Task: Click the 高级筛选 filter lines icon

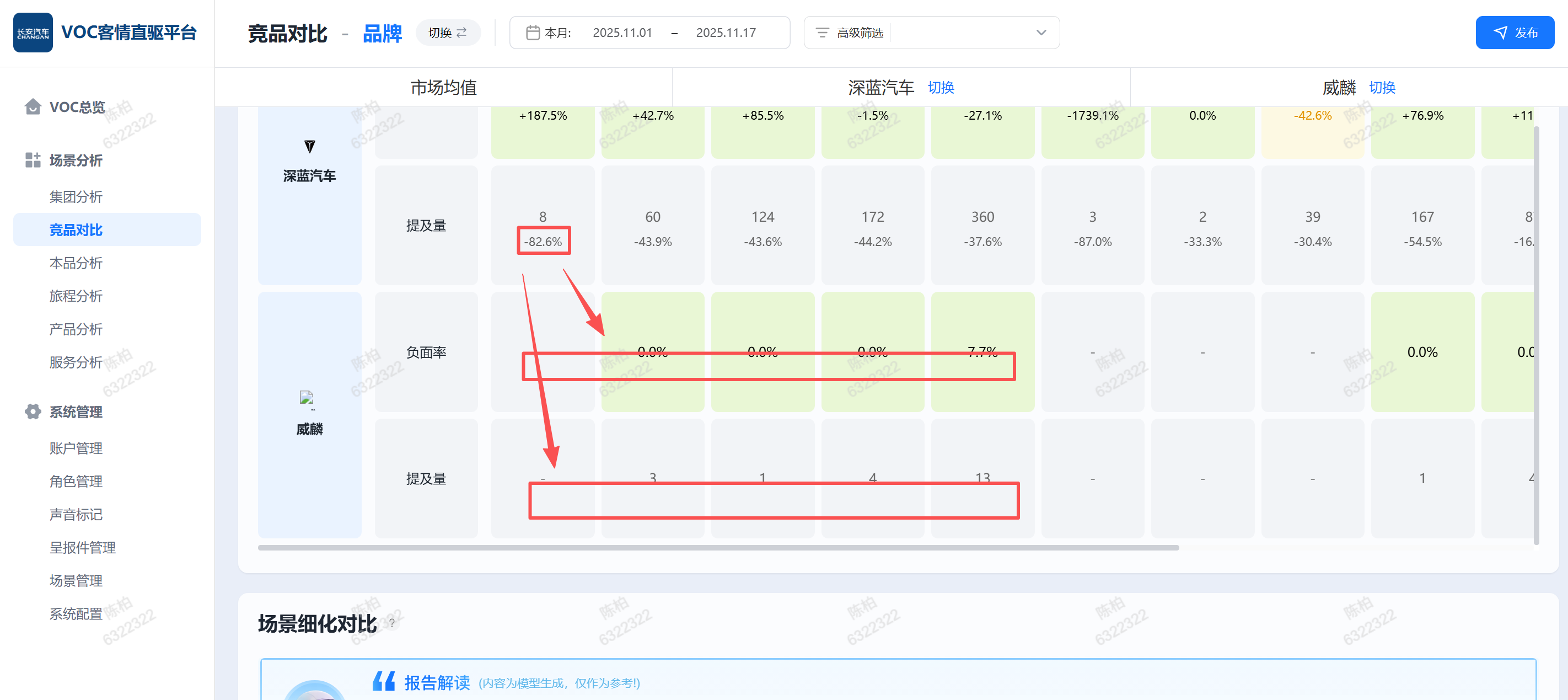Action: (821, 33)
